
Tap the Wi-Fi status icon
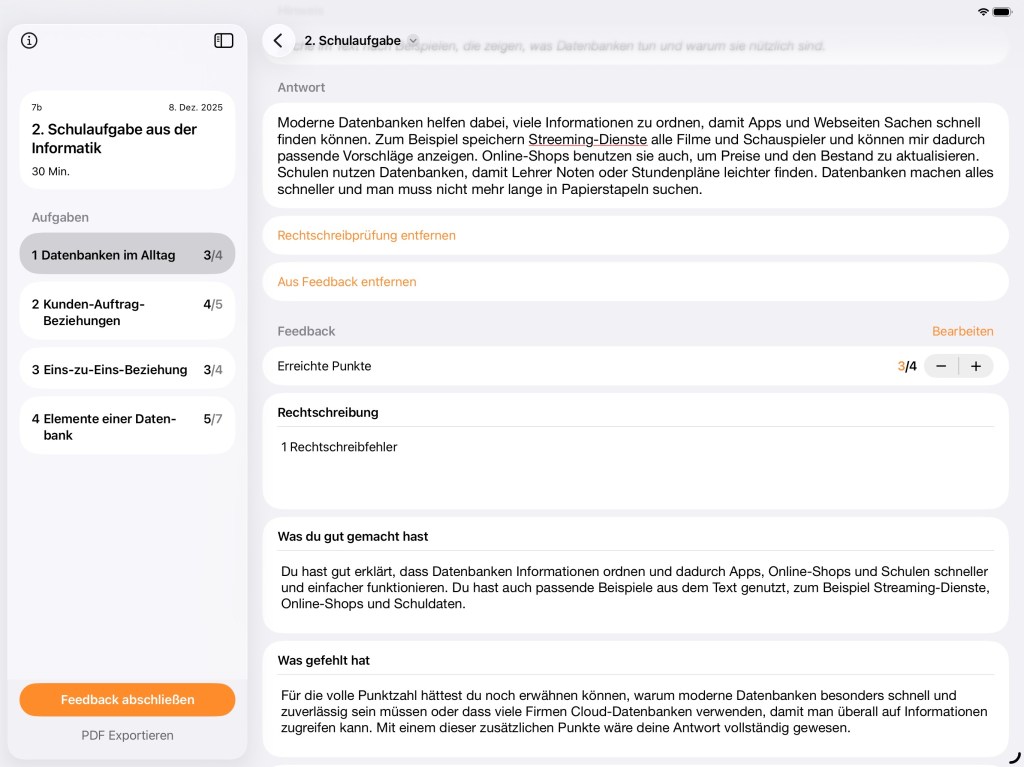[x=983, y=11]
